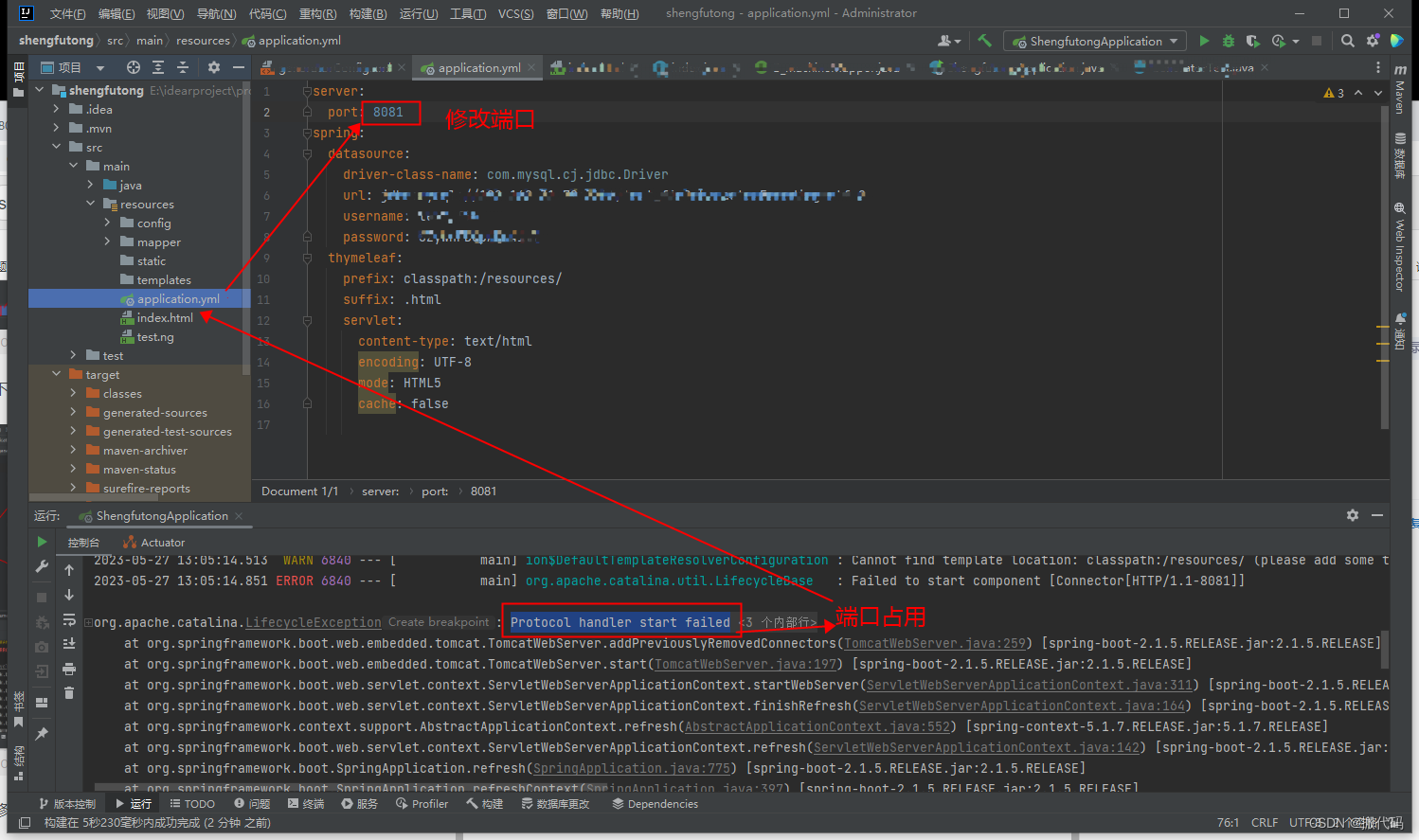1419x840 pixels.
Task: Switch to the Actuator tab
Action: click(x=154, y=543)
